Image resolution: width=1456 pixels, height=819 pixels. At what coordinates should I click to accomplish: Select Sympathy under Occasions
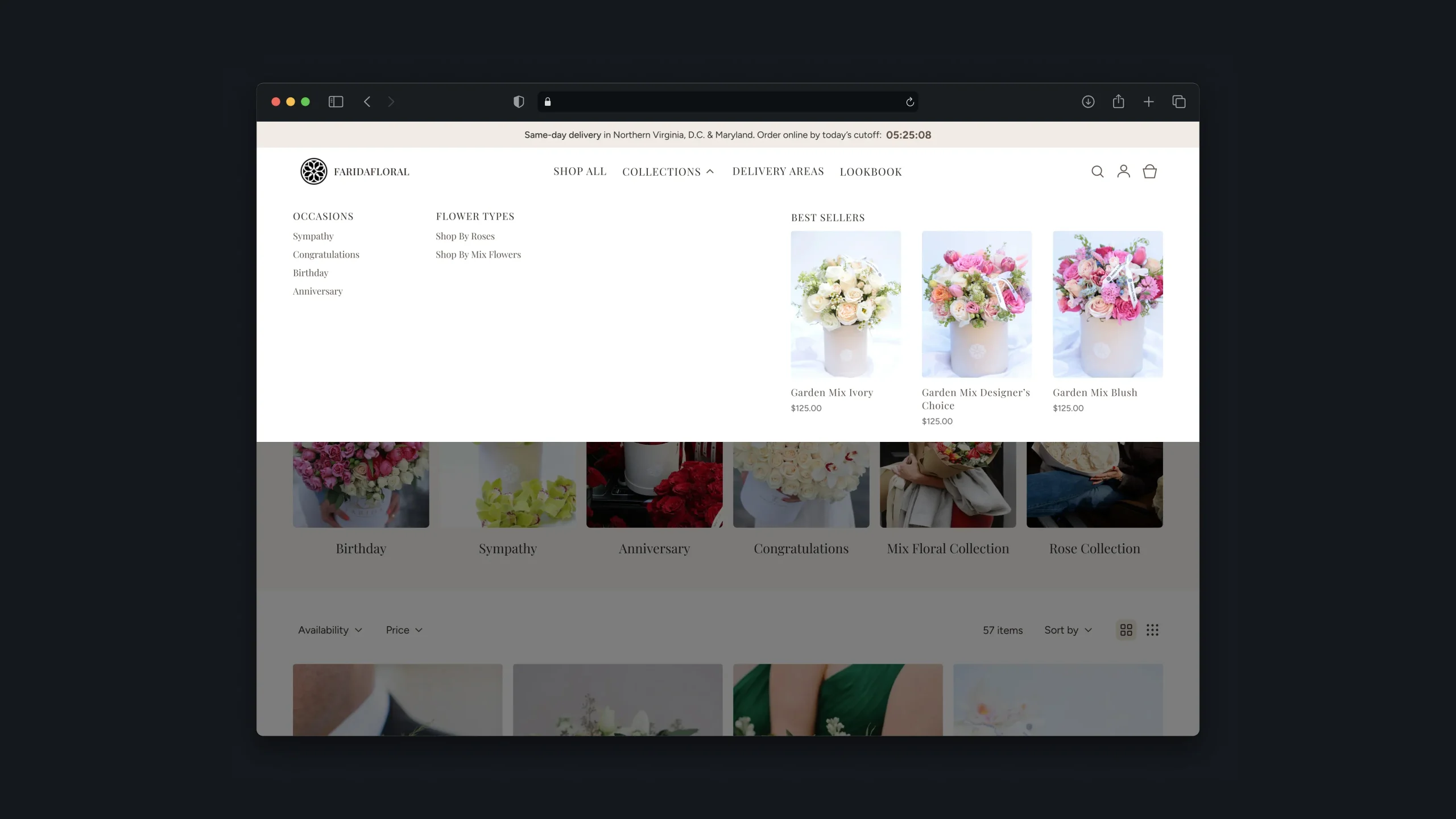[313, 236]
